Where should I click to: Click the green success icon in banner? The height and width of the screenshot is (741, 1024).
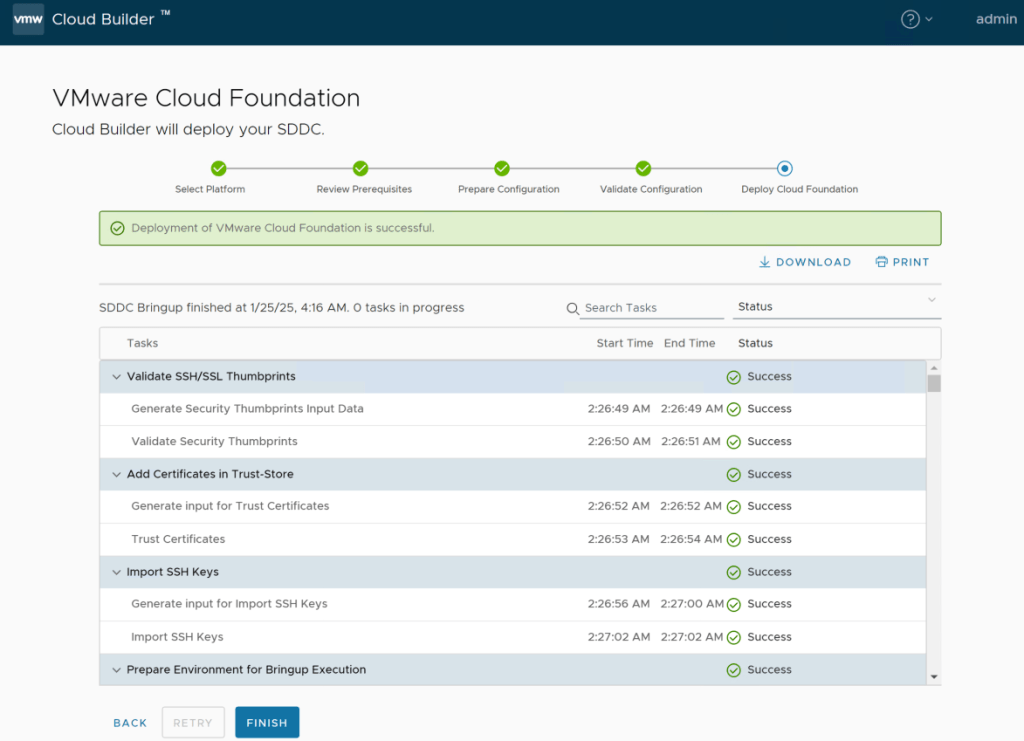119,228
